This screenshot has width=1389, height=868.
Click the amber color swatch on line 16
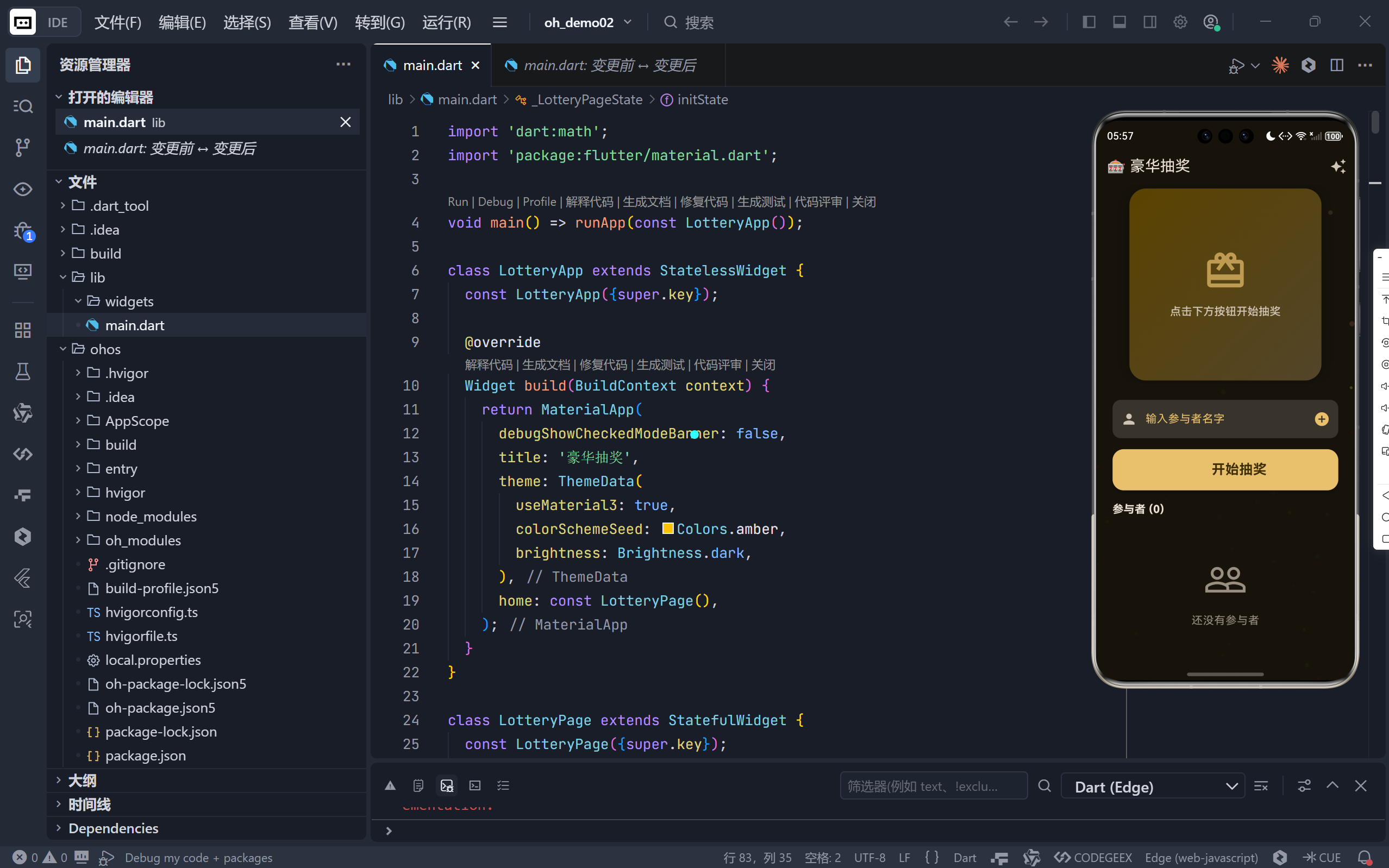[667, 528]
